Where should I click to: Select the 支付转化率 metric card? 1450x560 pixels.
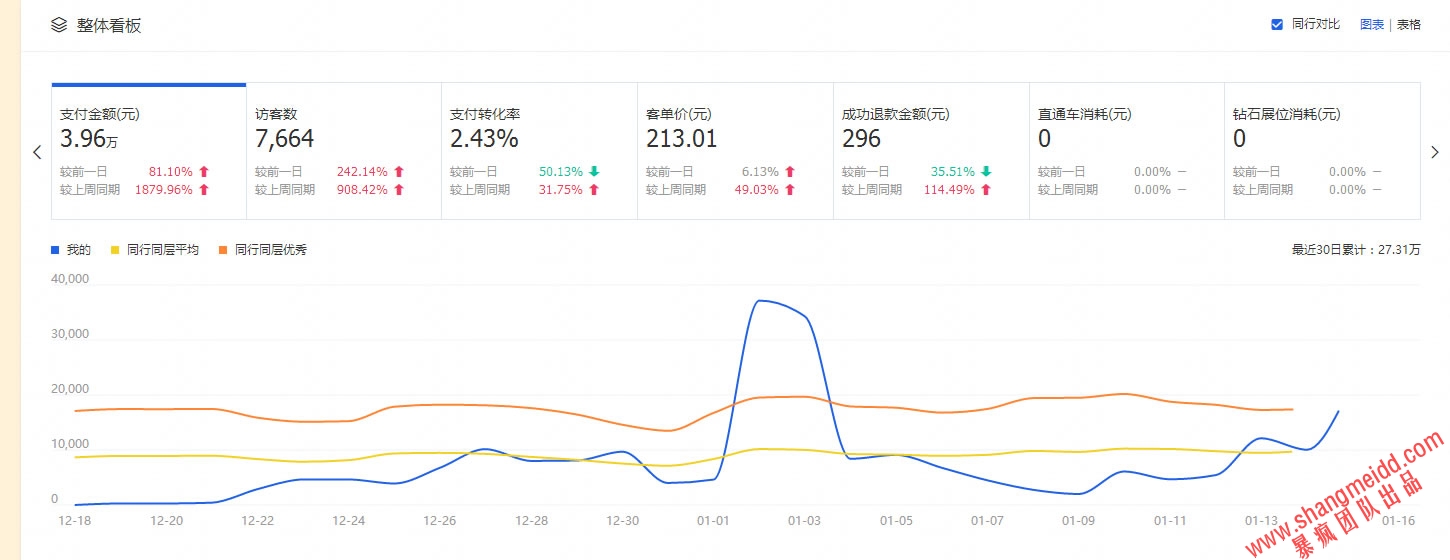click(x=540, y=151)
